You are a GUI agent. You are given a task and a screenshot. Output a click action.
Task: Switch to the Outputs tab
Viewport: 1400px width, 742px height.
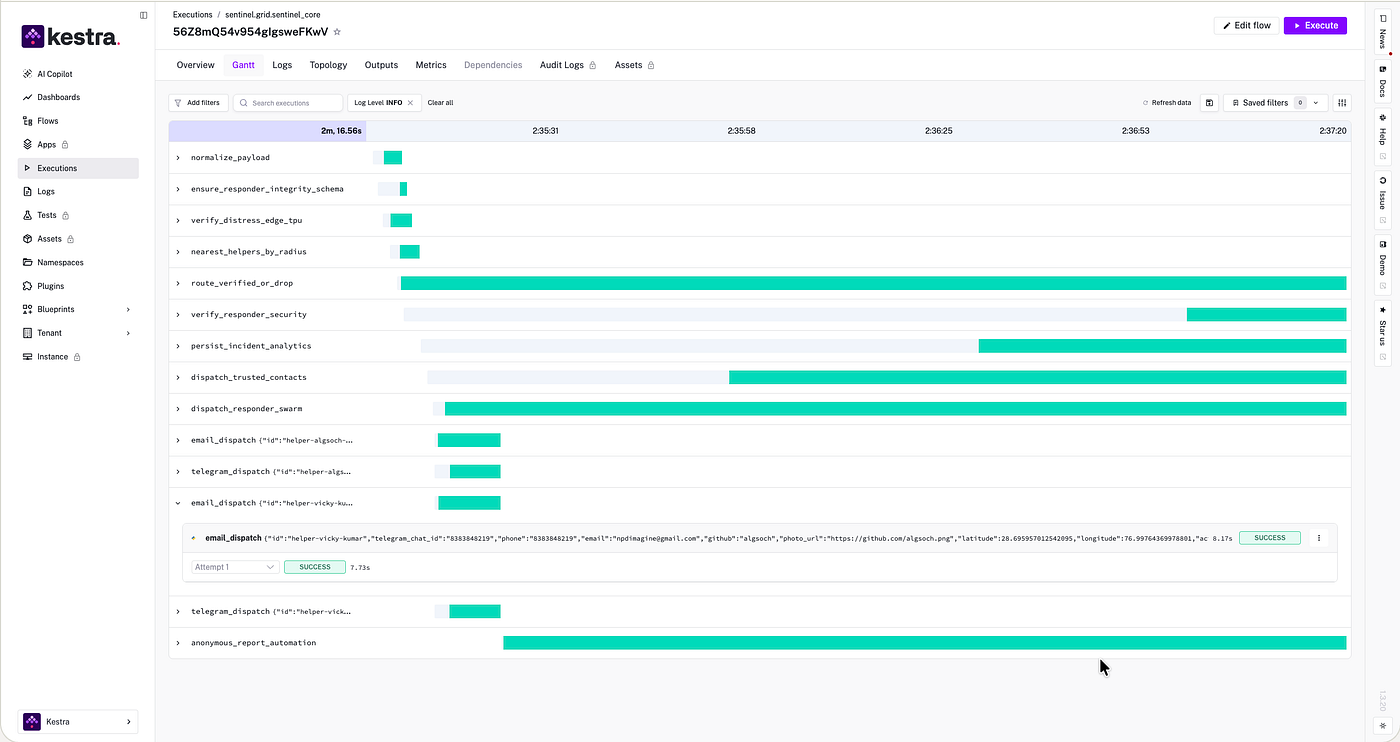(381, 65)
